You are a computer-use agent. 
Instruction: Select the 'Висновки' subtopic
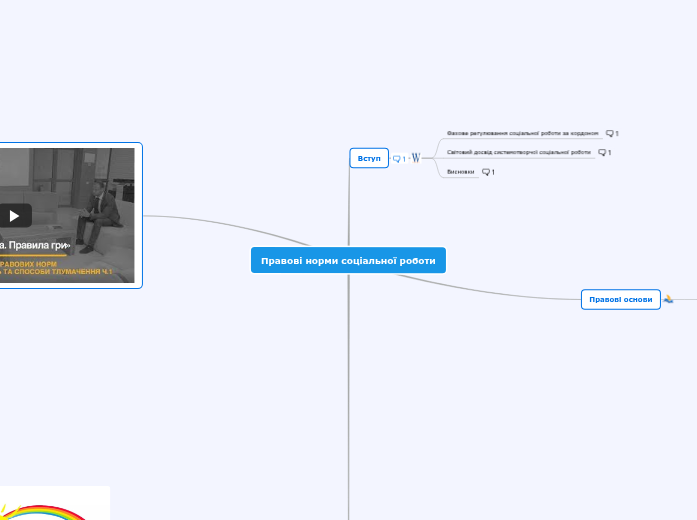pyautogui.click(x=460, y=172)
